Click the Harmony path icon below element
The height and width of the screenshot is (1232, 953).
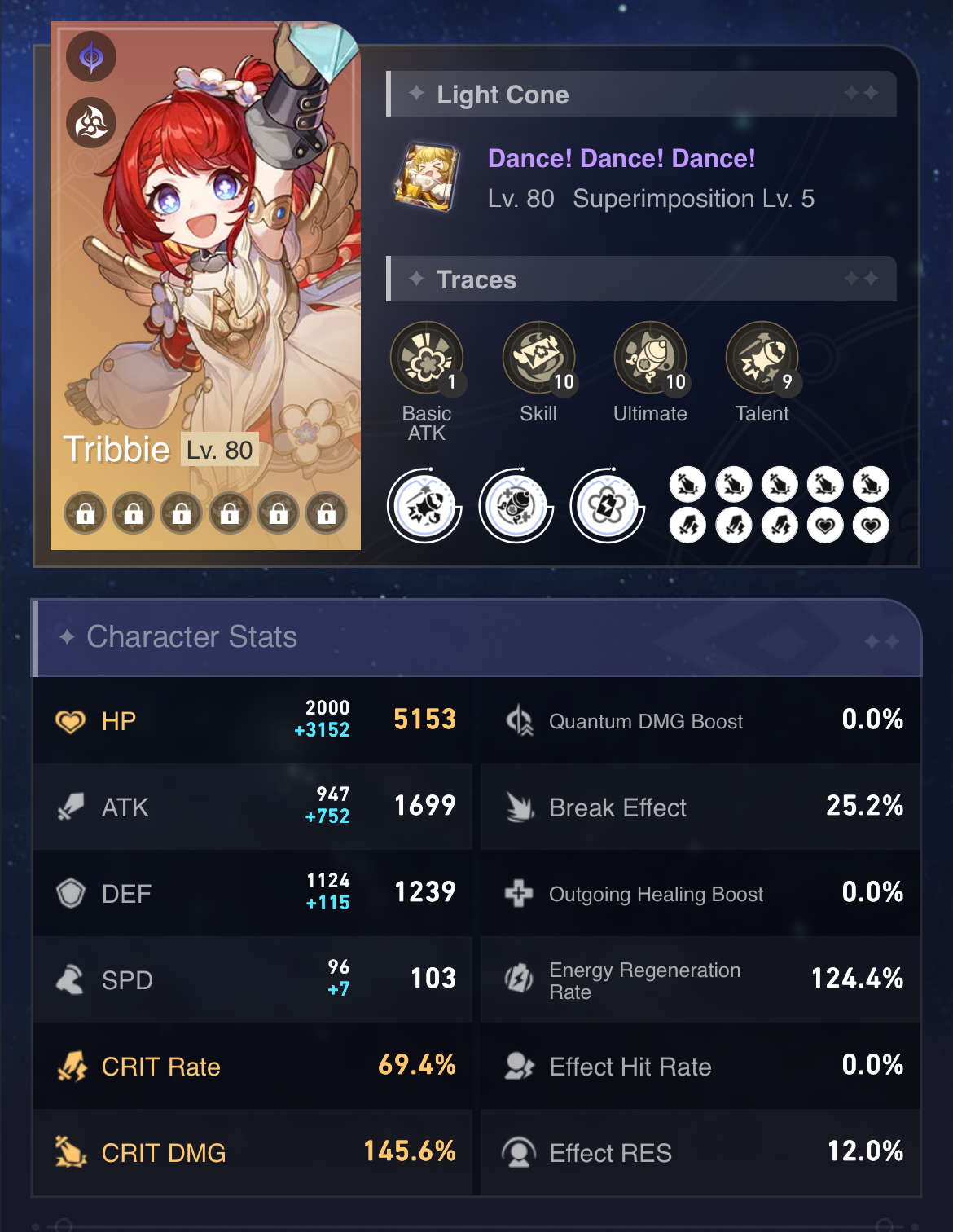click(x=91, y=123)
